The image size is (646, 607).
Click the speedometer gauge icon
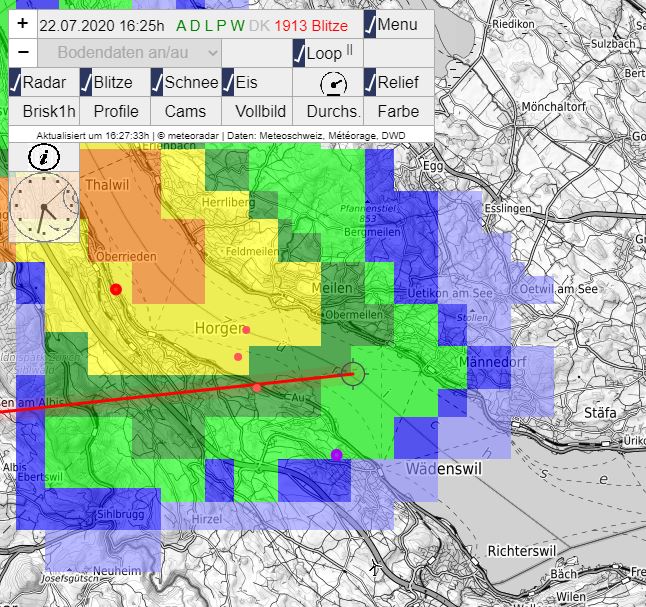tap(333, 84)
